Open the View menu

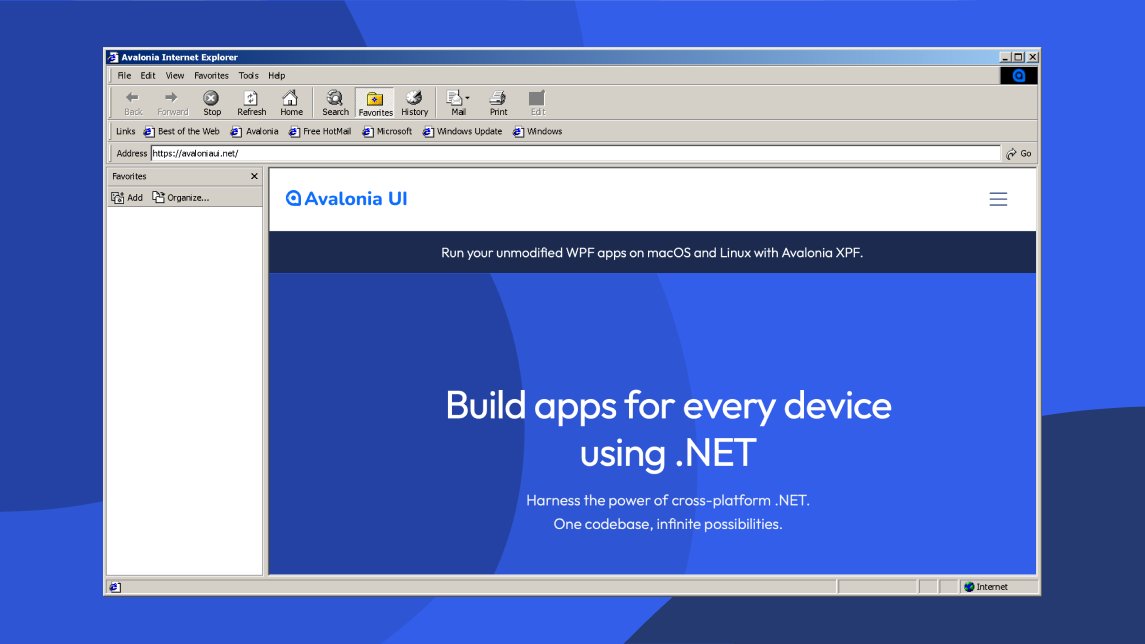[175, 75]
